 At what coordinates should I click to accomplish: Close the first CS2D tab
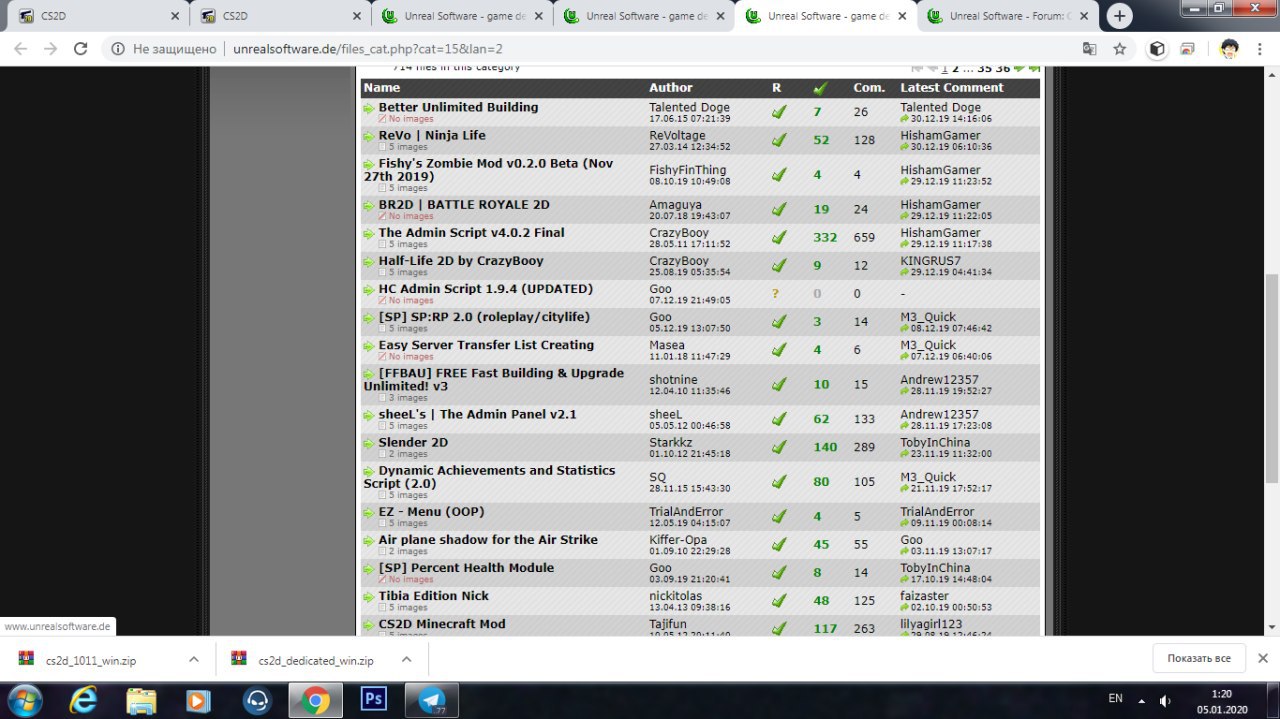pos(175,16)
